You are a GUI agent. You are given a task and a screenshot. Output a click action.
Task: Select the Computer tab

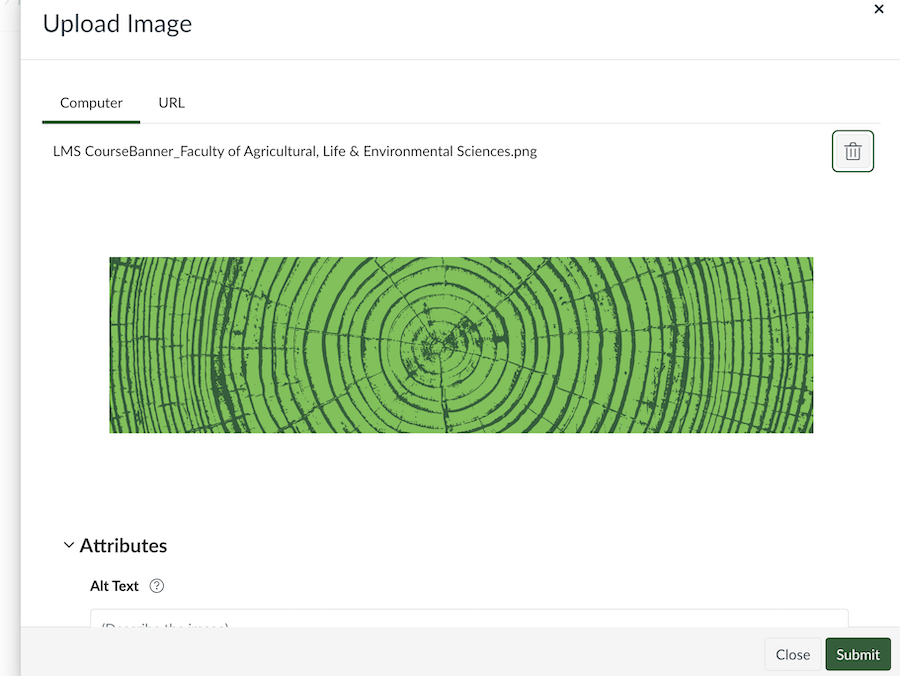[91, 102]
